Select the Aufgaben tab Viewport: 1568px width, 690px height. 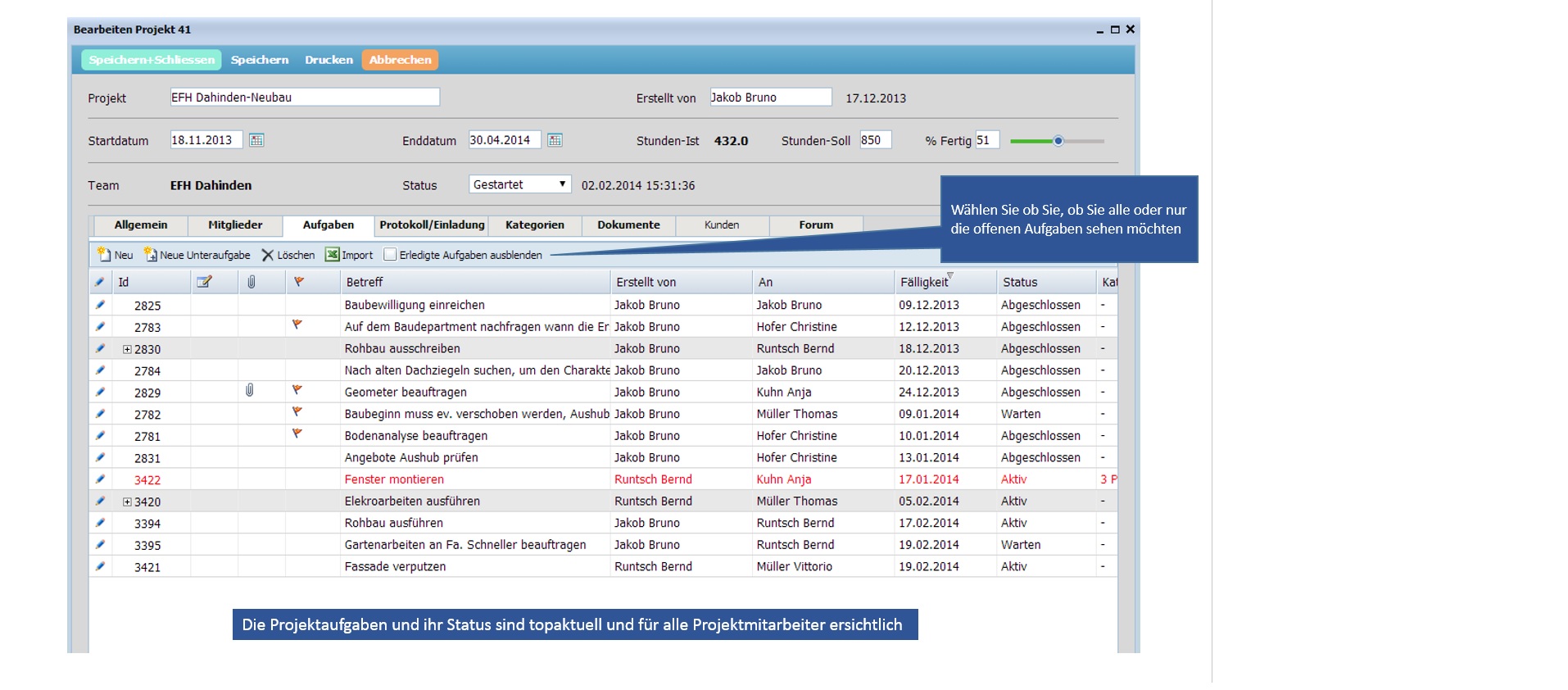[x=329, y=225]
